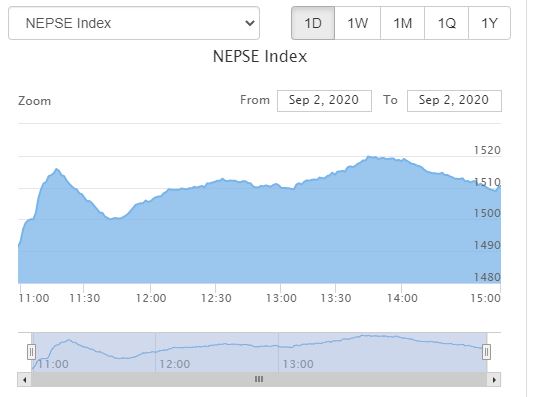Click the 11:15 peak on the chart
The width and height of the screenshot is (549, 397).
click(x=57, y=169)
